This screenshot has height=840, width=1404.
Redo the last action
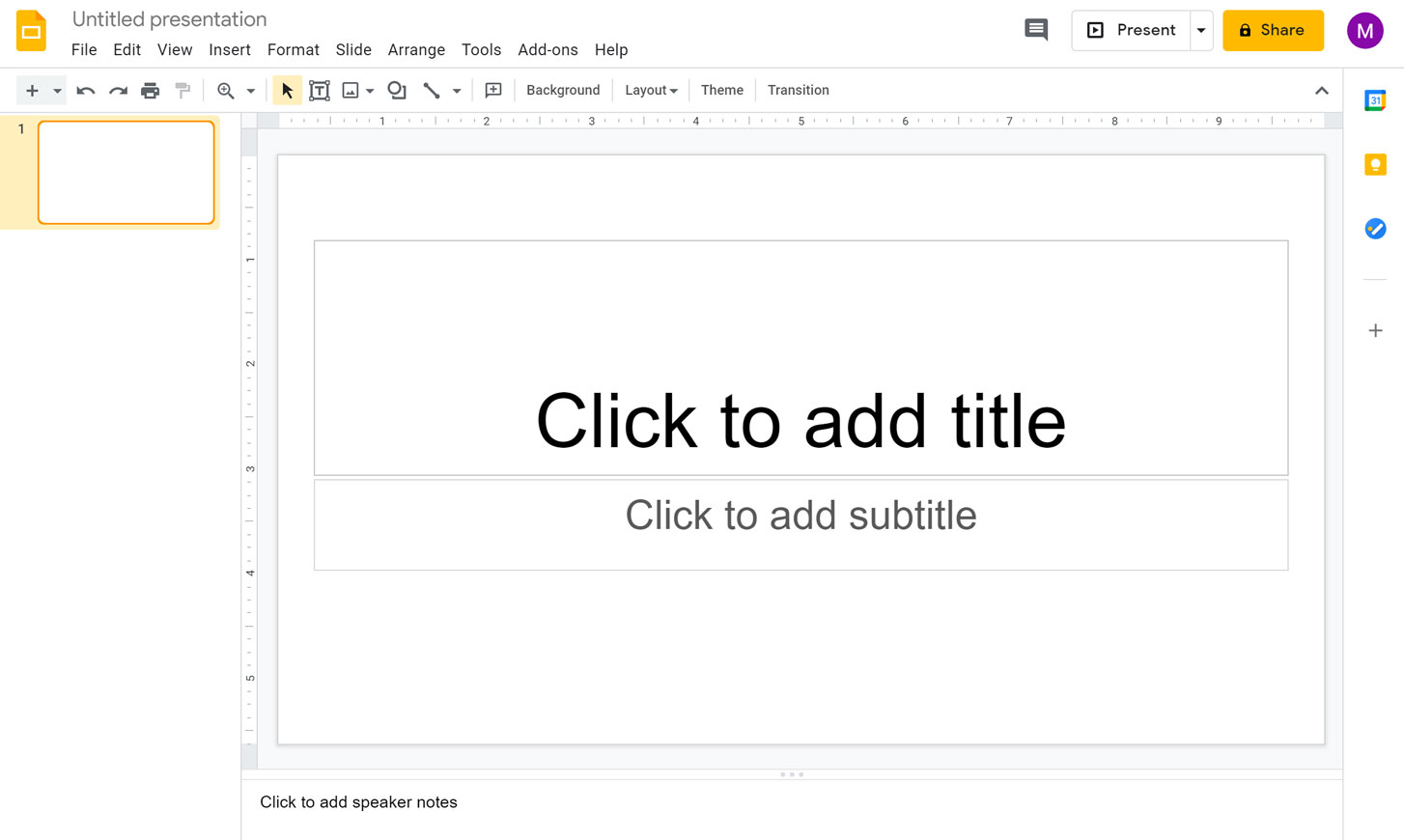(x=118, y=90)
